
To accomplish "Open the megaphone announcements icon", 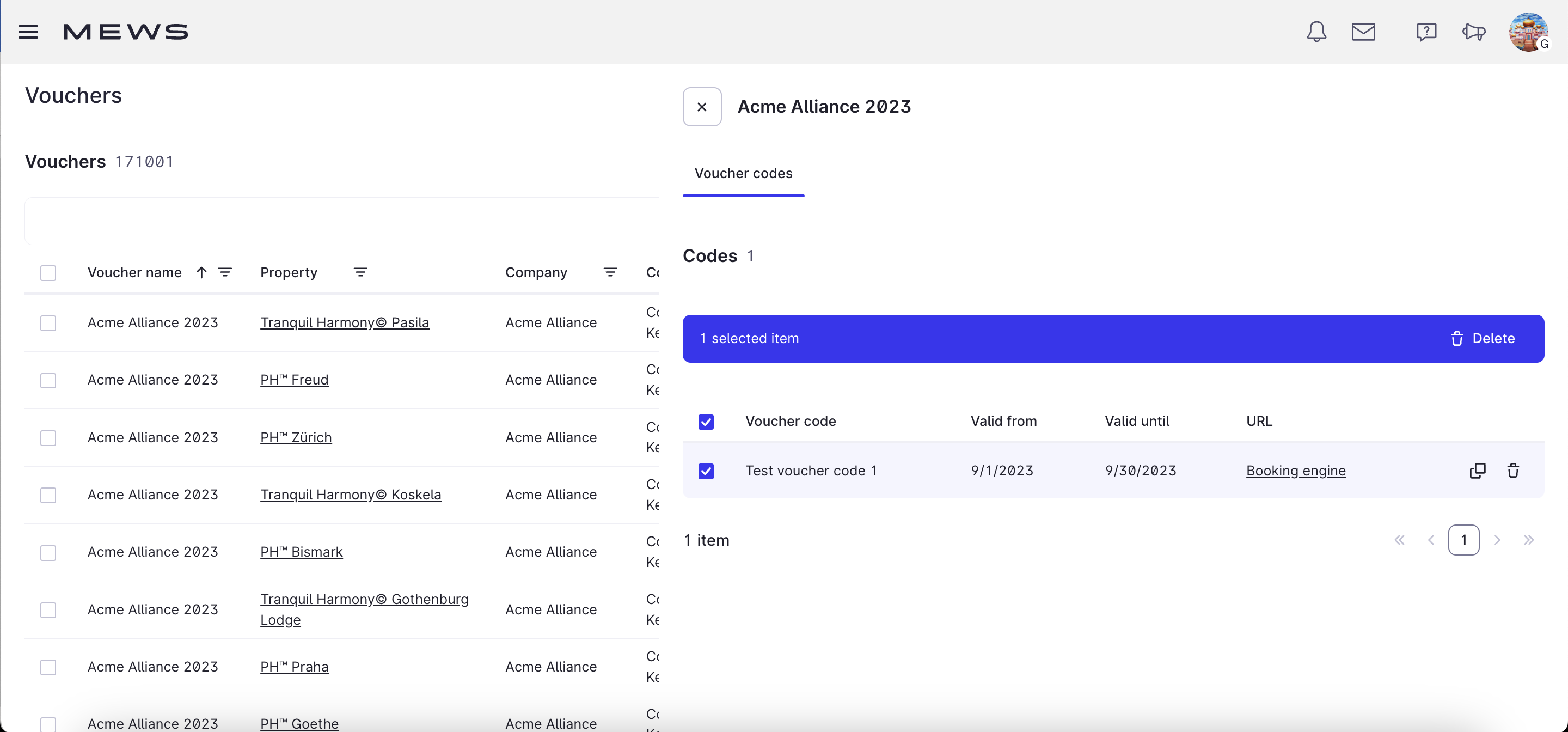I will point(1474,32).
